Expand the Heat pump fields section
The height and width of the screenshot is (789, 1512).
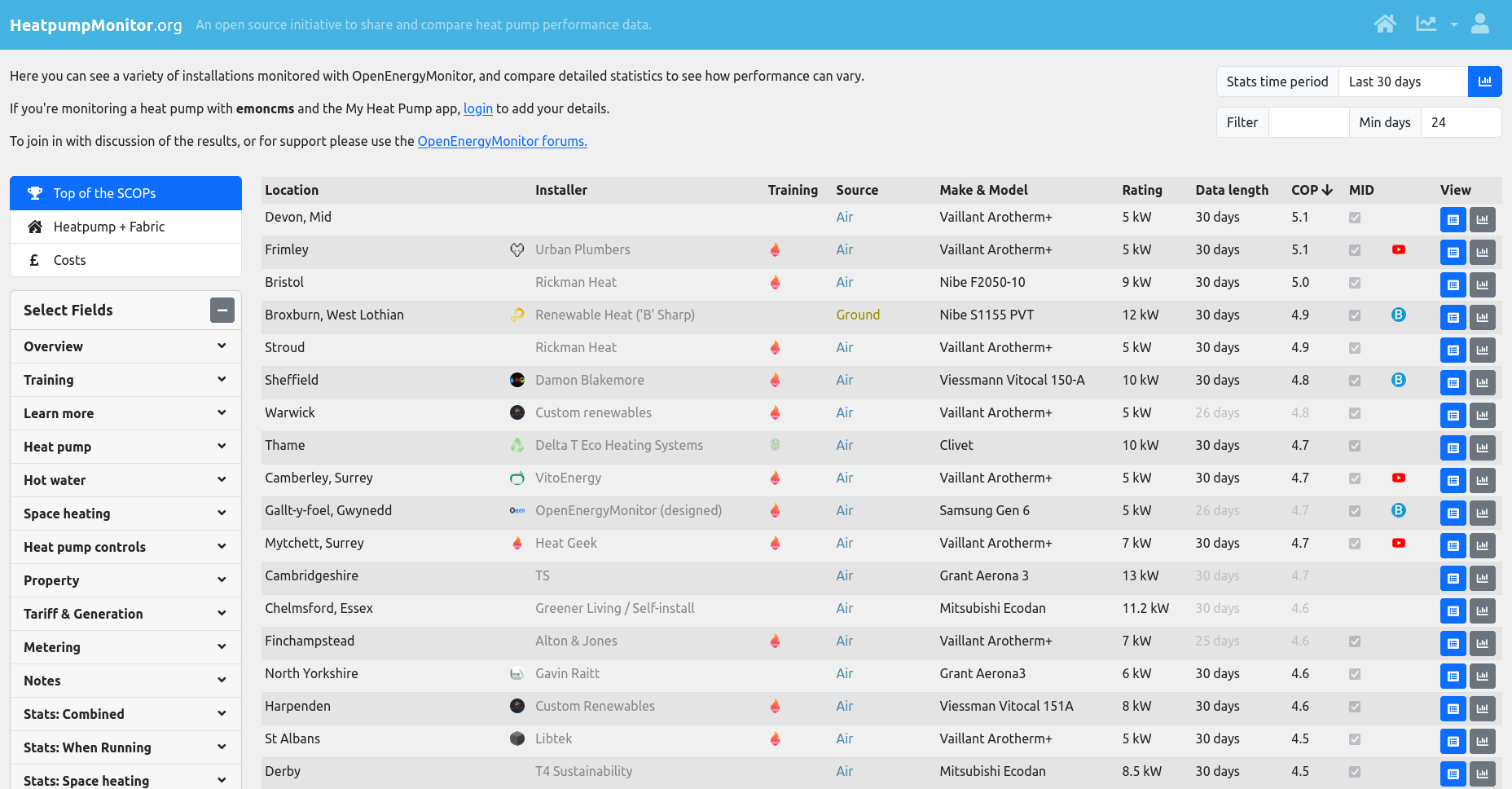click(x=125, y=447)
